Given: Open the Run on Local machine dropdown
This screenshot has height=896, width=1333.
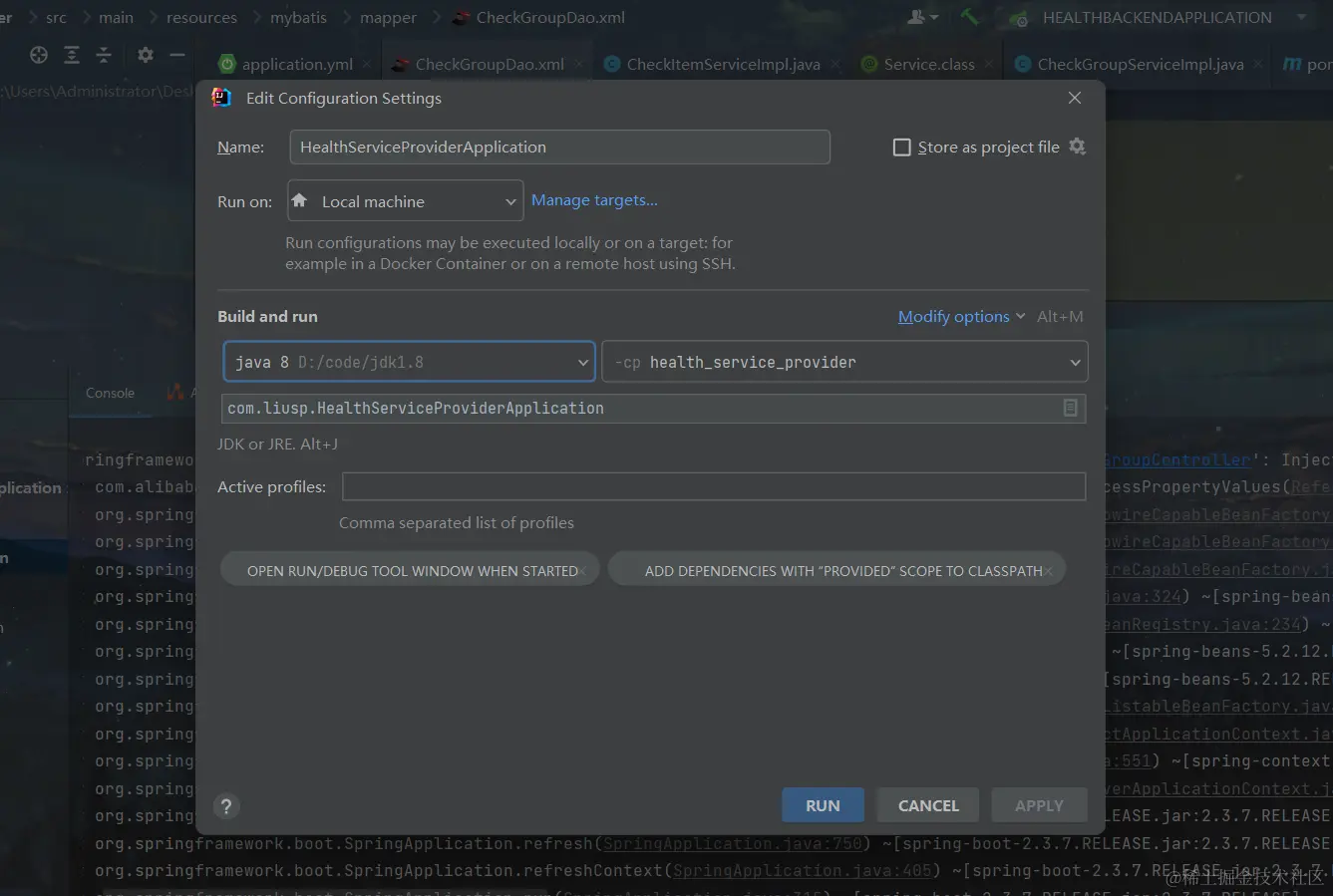Looking at the screenshot, I should click(405, 200).
